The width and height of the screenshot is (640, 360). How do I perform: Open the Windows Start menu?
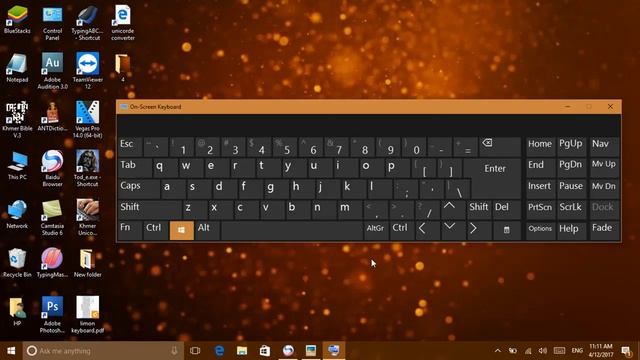point(11,351)
